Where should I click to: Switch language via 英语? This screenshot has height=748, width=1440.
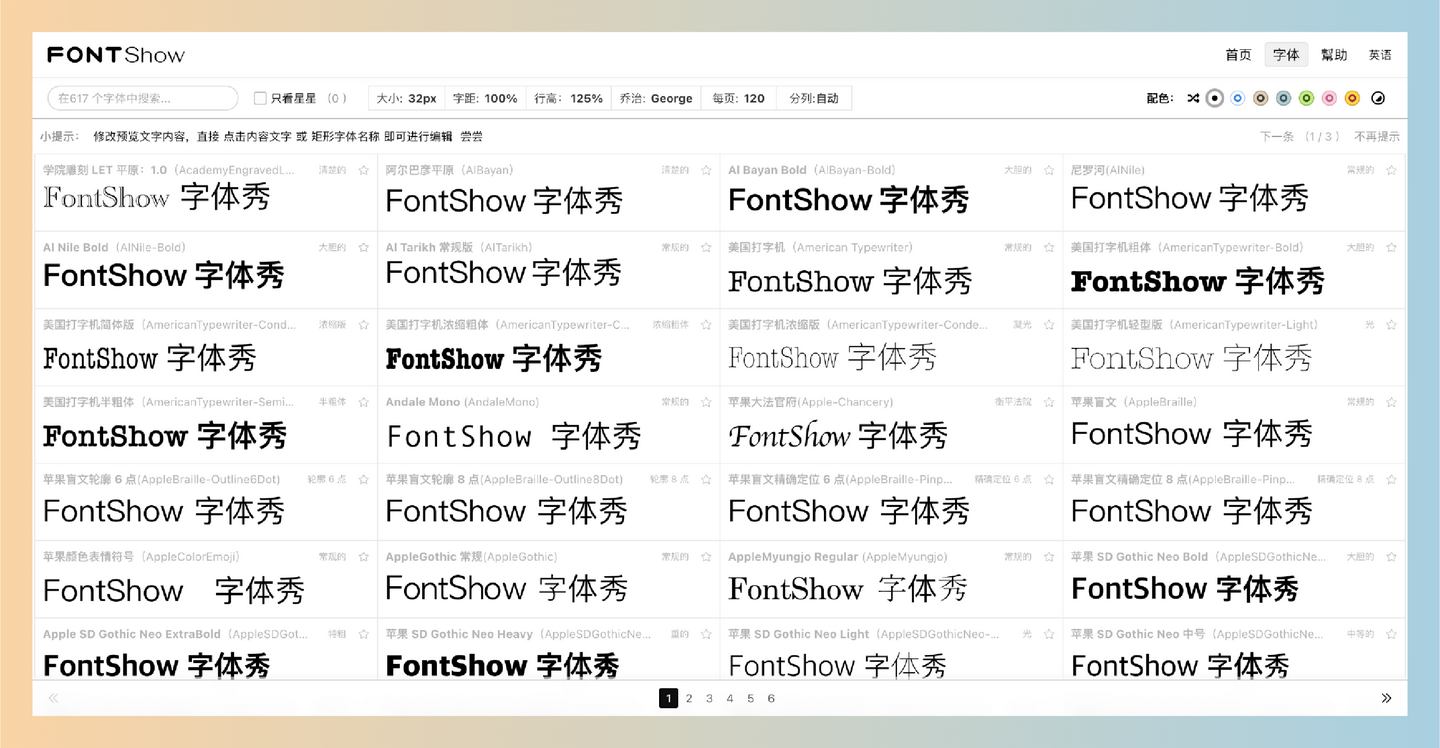(x=1380, y=55)
